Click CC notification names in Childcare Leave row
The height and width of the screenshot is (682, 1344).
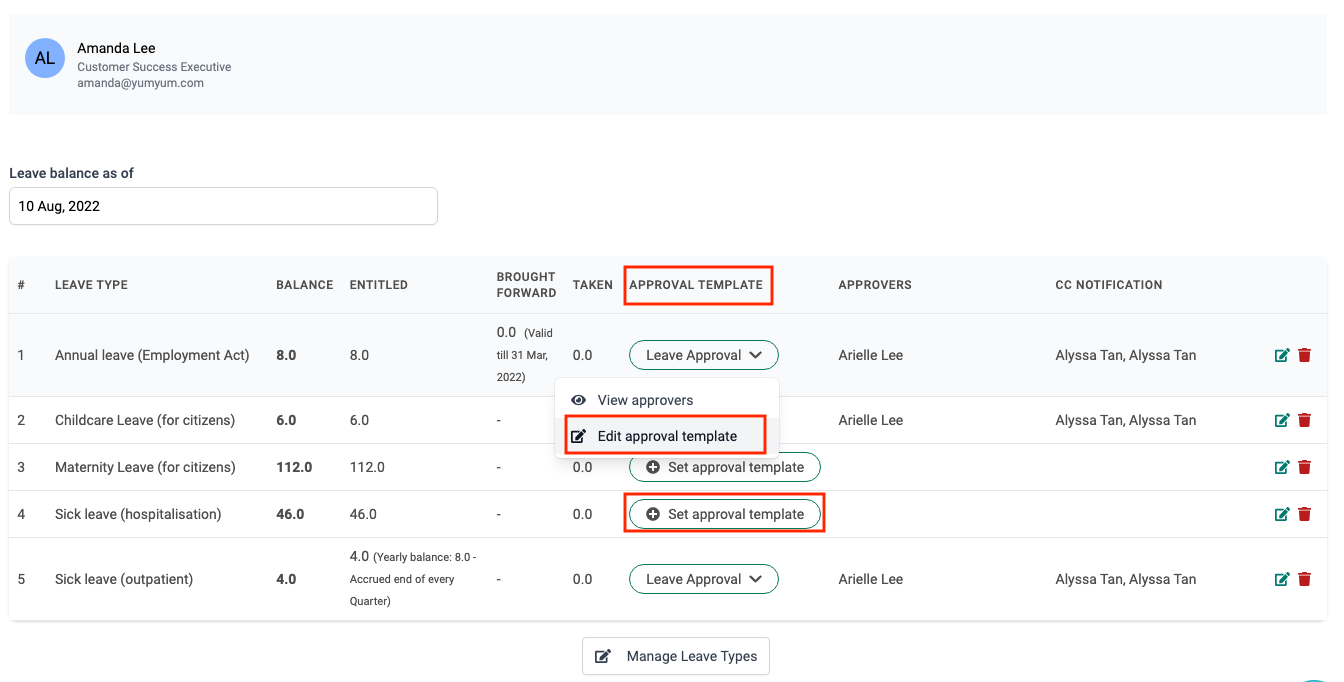1126,420
